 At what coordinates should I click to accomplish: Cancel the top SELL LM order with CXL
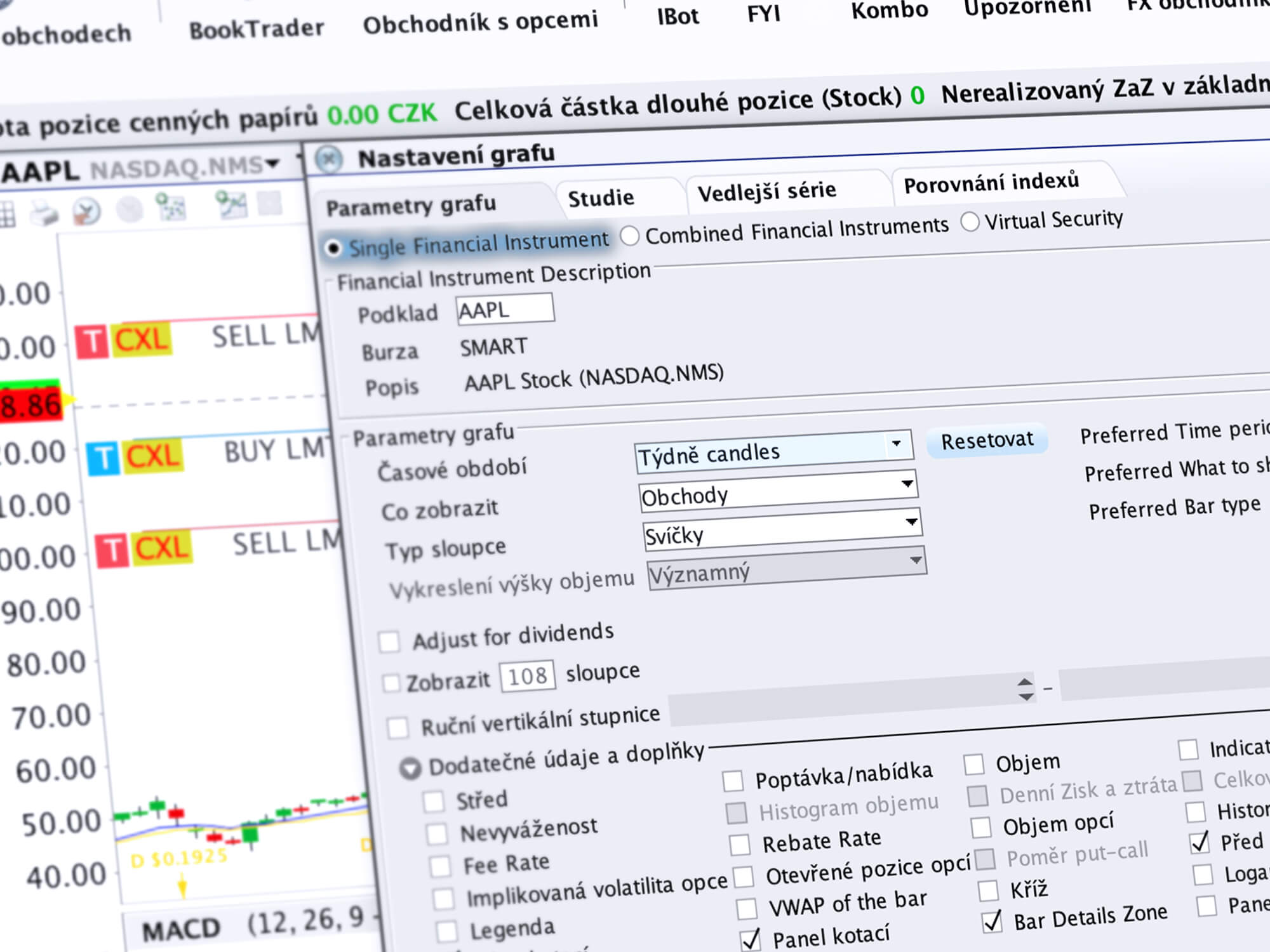[x=143, y=340]
